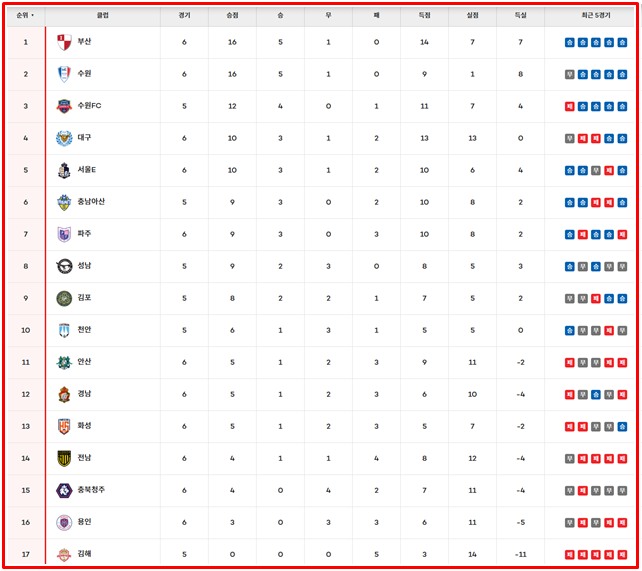The width and height of the screenshot is (642, 571).
Task: Click the 승점 column header
Action: click(x=232, y=16)
